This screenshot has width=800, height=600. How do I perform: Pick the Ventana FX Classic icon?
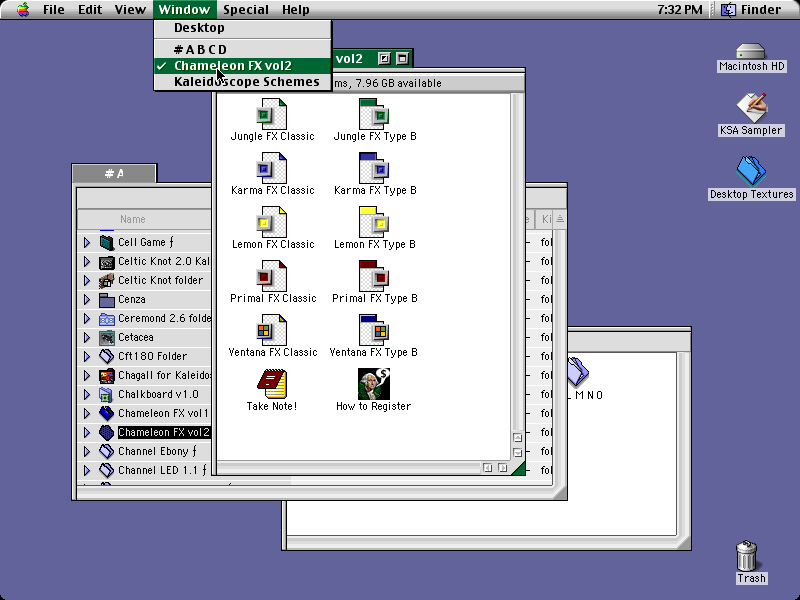click(x=271, y=331)
